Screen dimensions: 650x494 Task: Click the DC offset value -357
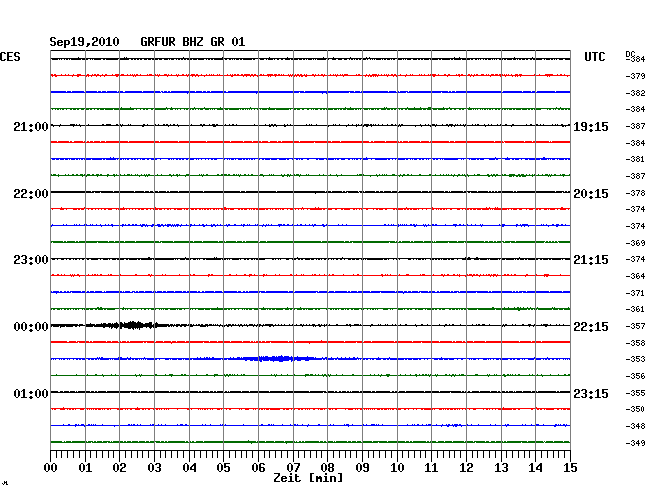635,326
